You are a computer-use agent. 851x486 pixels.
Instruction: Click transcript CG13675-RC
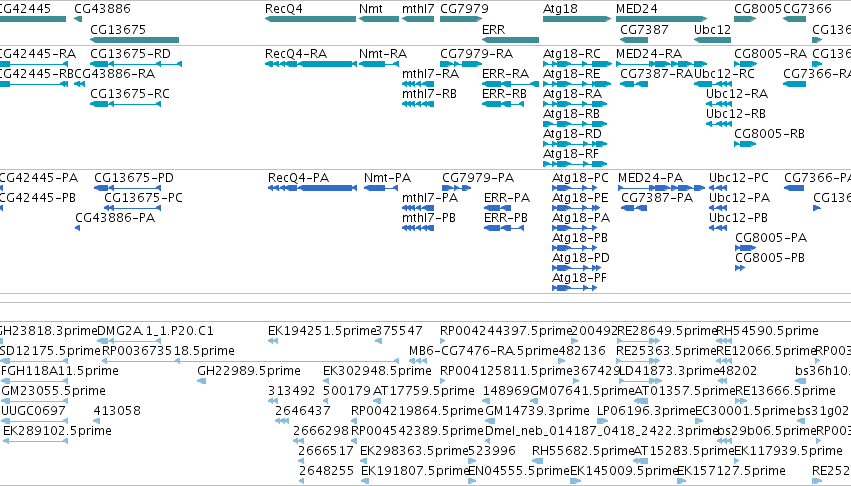point(125,104)
